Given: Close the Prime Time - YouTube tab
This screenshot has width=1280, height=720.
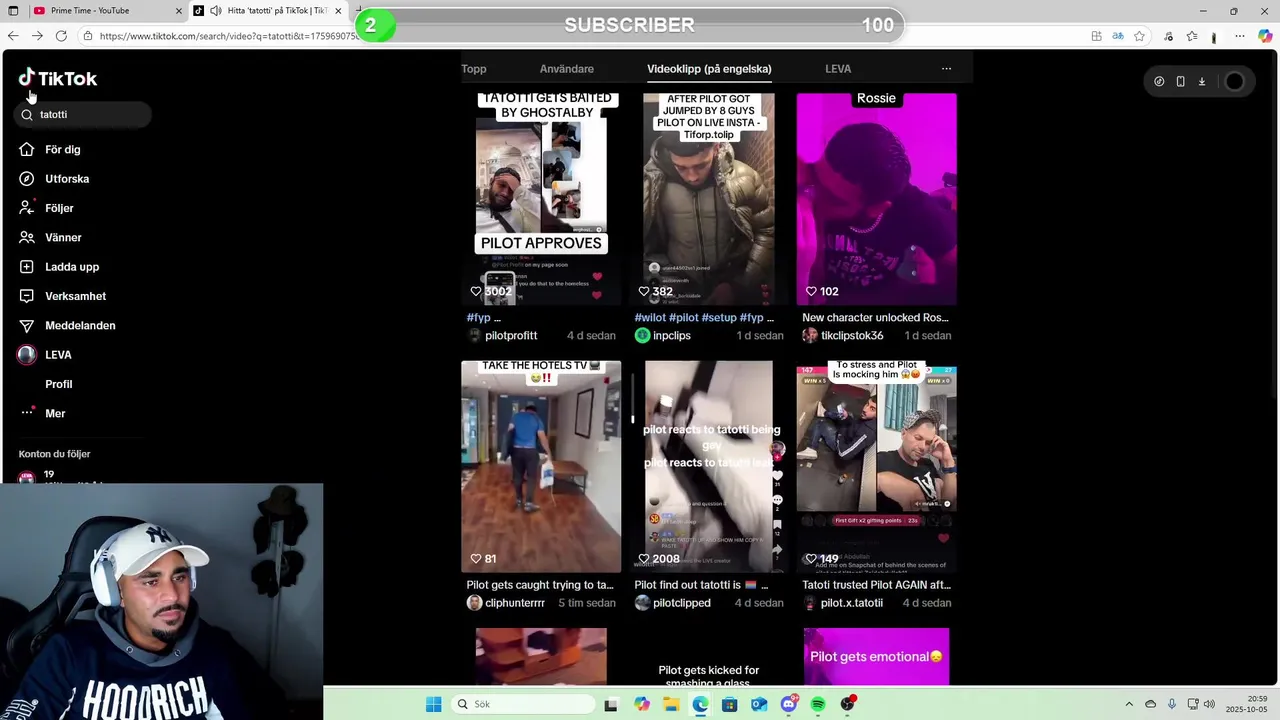Looking at the screenshot, I should [179, 11].
